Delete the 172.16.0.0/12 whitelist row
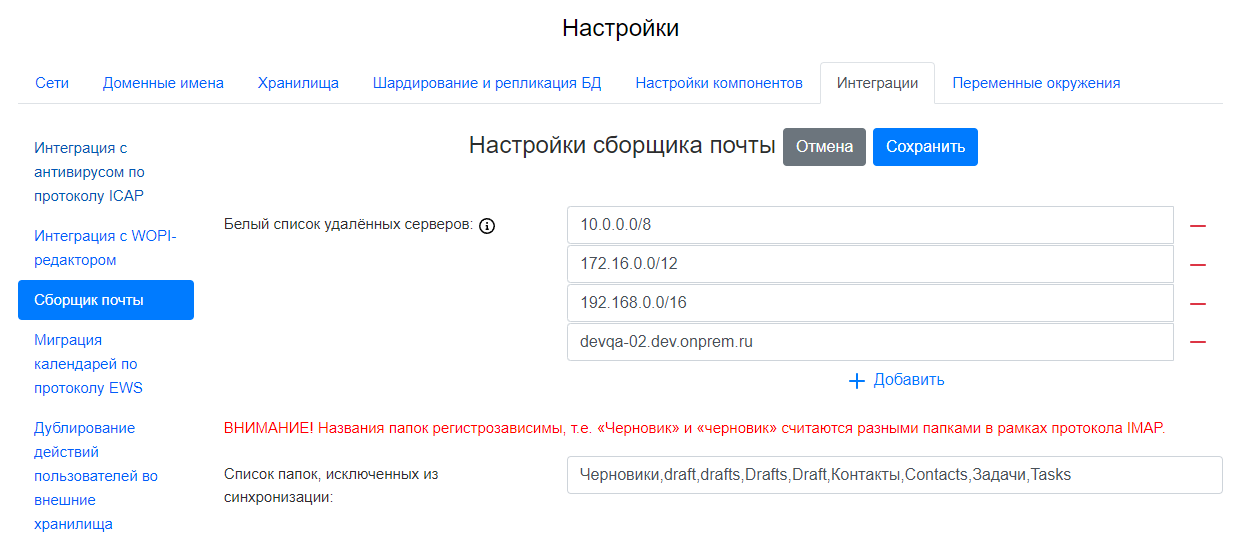Screen dimensions: 1250x560 [x=1197, y=265]
